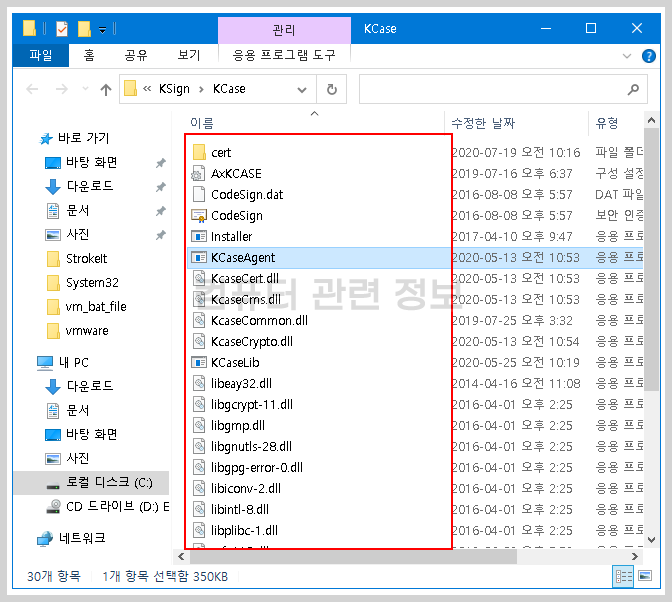Sort by the 이름 column header
Image resolution: width=672 pixels, height=602 pixels.
coord(202,123)
